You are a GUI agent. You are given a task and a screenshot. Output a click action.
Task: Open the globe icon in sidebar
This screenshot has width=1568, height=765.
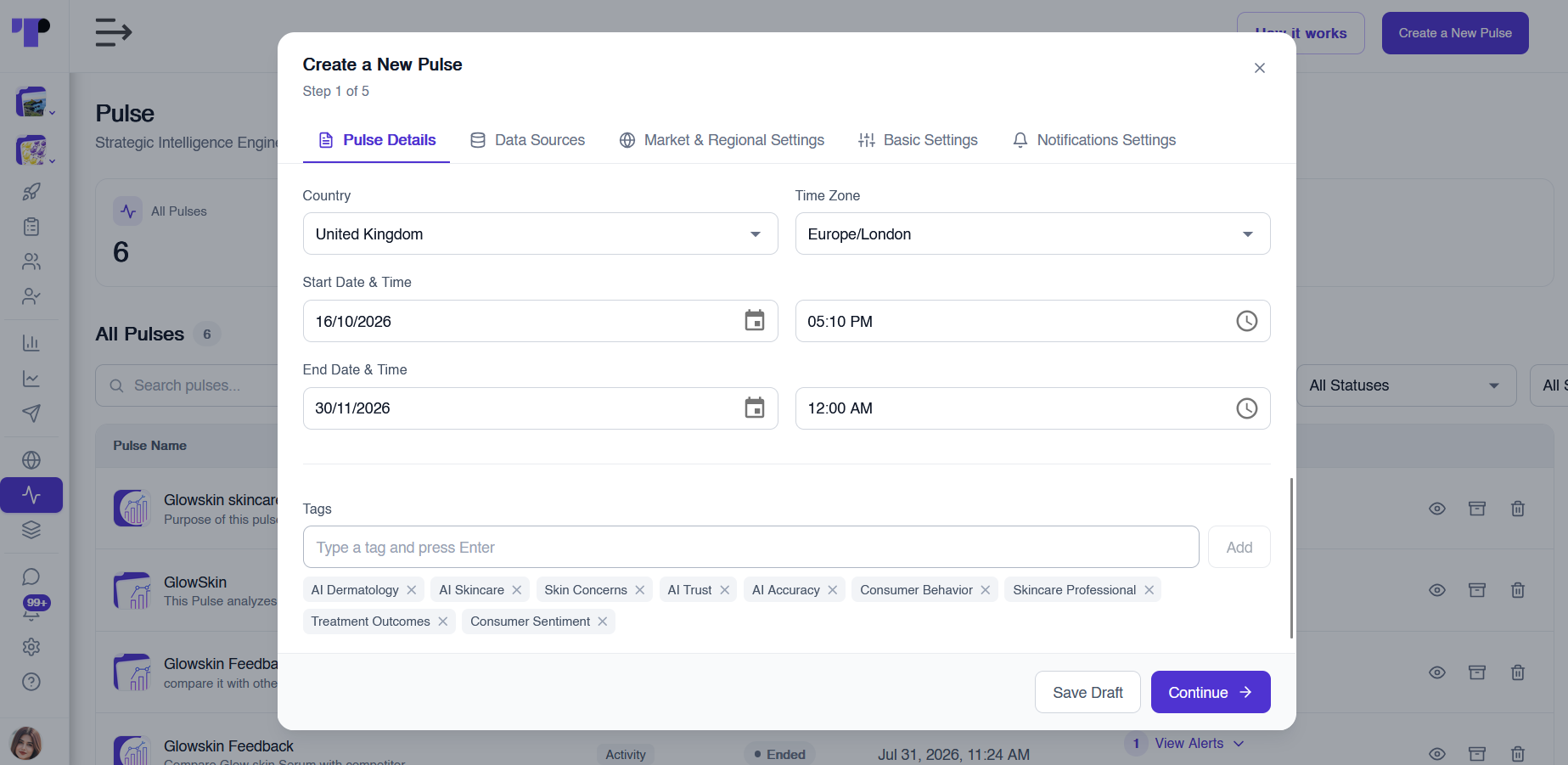(x=31, y=460)
